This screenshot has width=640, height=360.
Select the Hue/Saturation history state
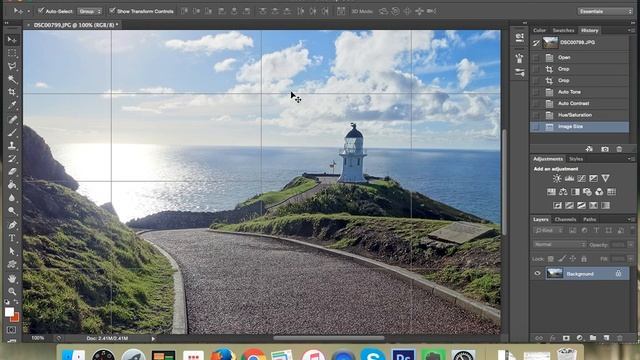579,115
